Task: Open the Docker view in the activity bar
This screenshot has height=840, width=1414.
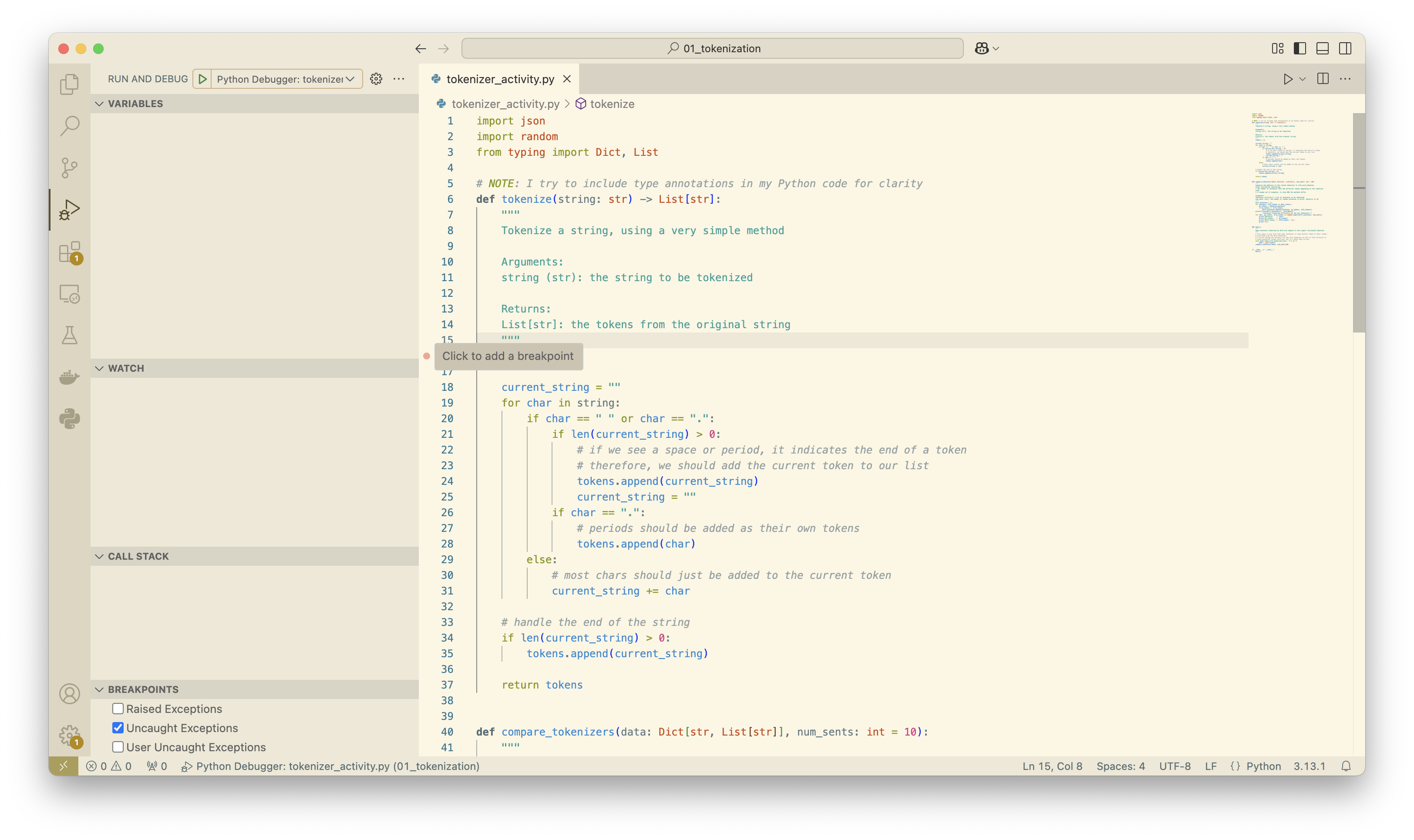Action: point(69,377)
